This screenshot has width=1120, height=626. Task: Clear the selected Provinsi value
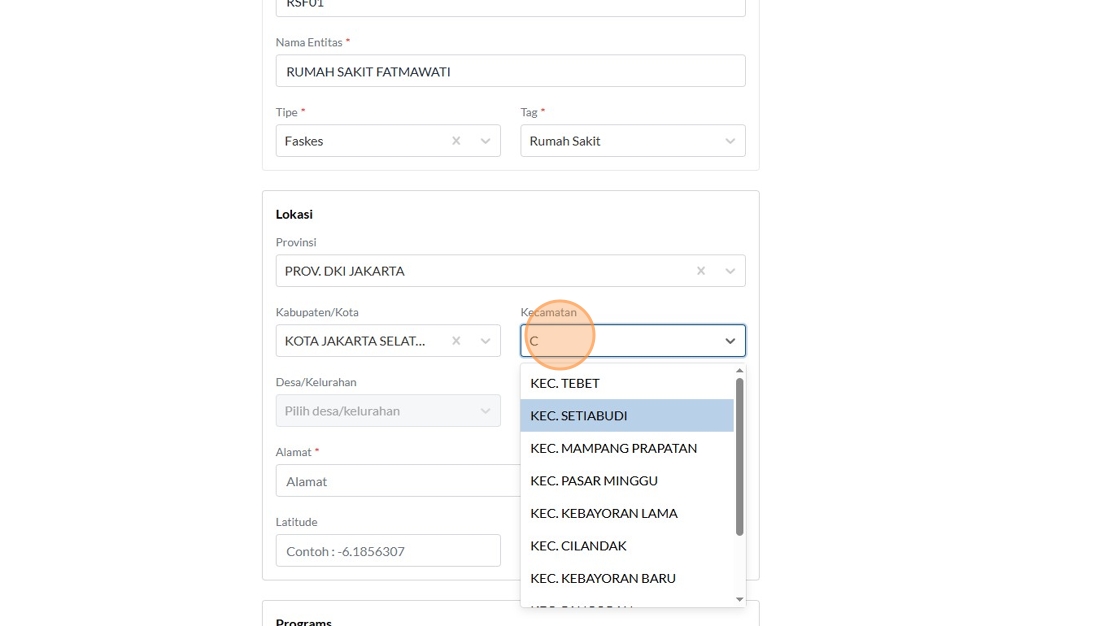pos(701,271)
